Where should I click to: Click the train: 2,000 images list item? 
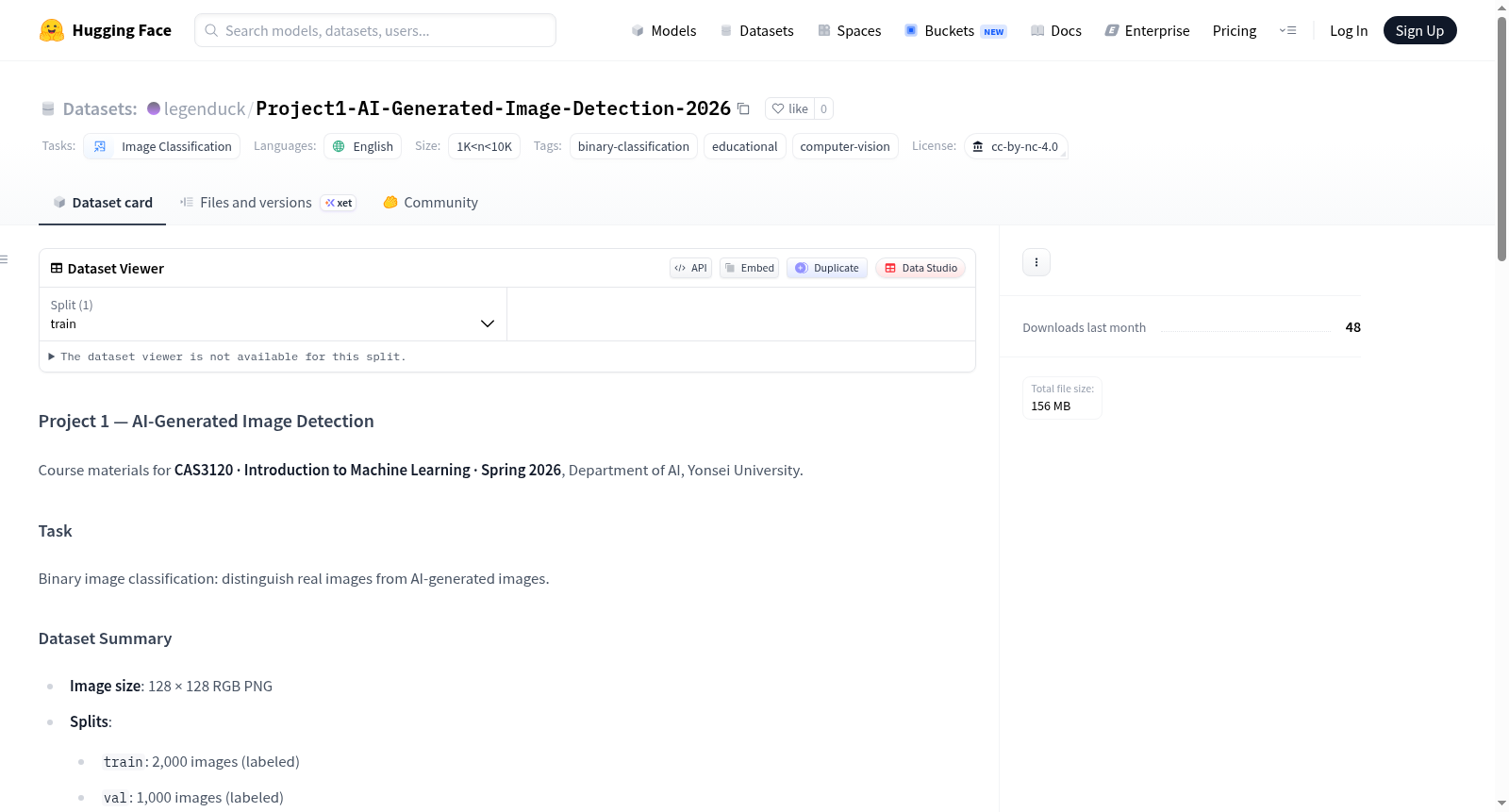(202, 761)
